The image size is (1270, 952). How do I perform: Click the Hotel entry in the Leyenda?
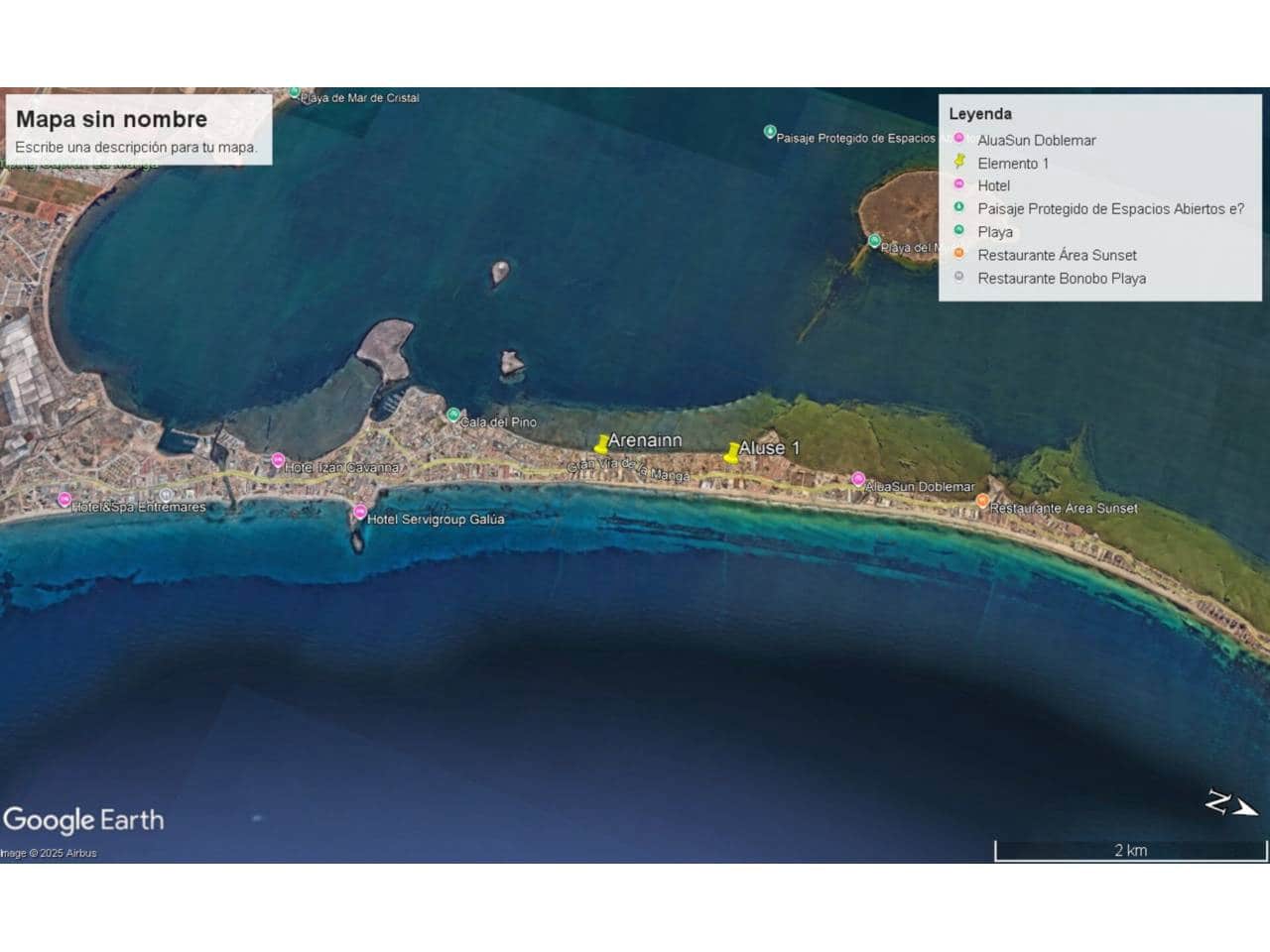[993, 186]
